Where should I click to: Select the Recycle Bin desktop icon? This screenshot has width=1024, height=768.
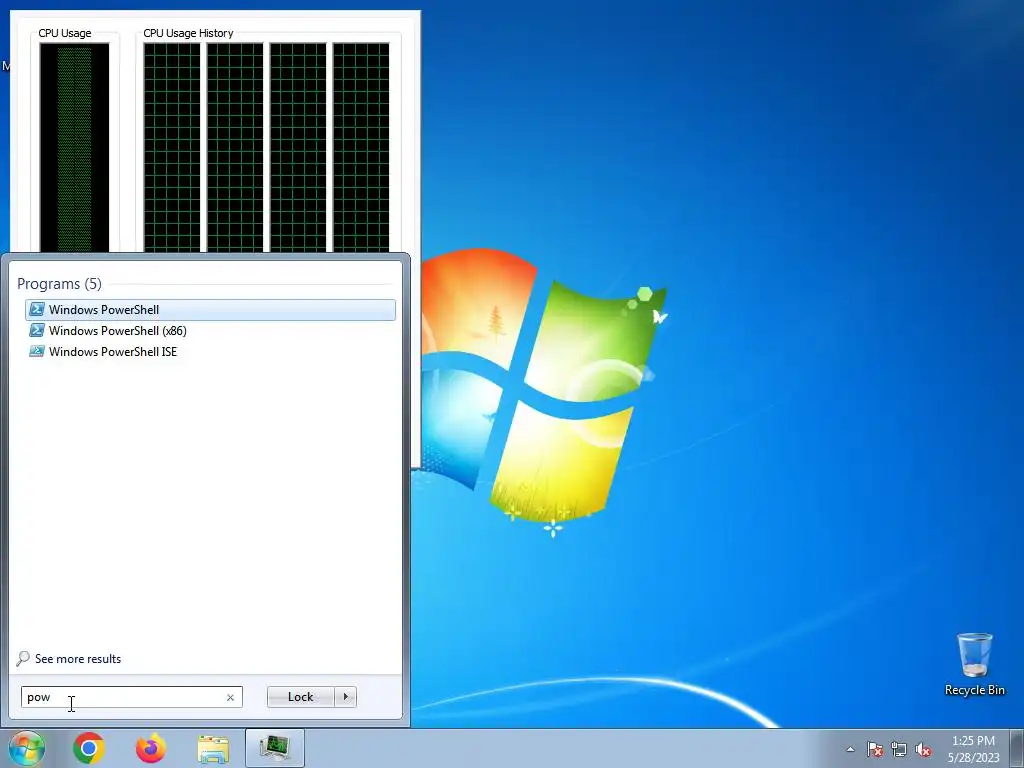coord(974,664)
